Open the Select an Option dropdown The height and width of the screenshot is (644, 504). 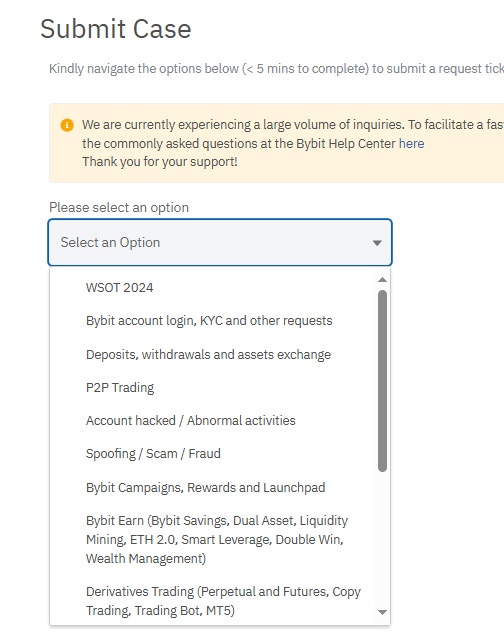tap(220, 243)
